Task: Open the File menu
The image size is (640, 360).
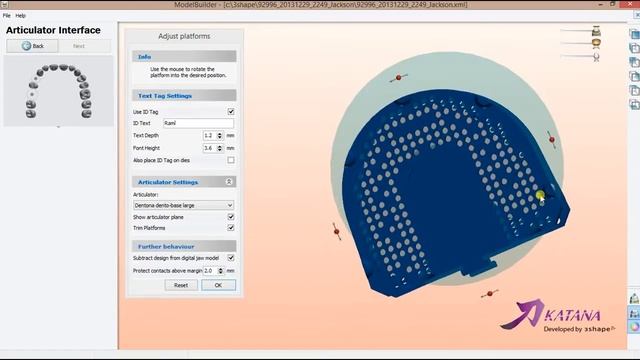Action: 7,16
